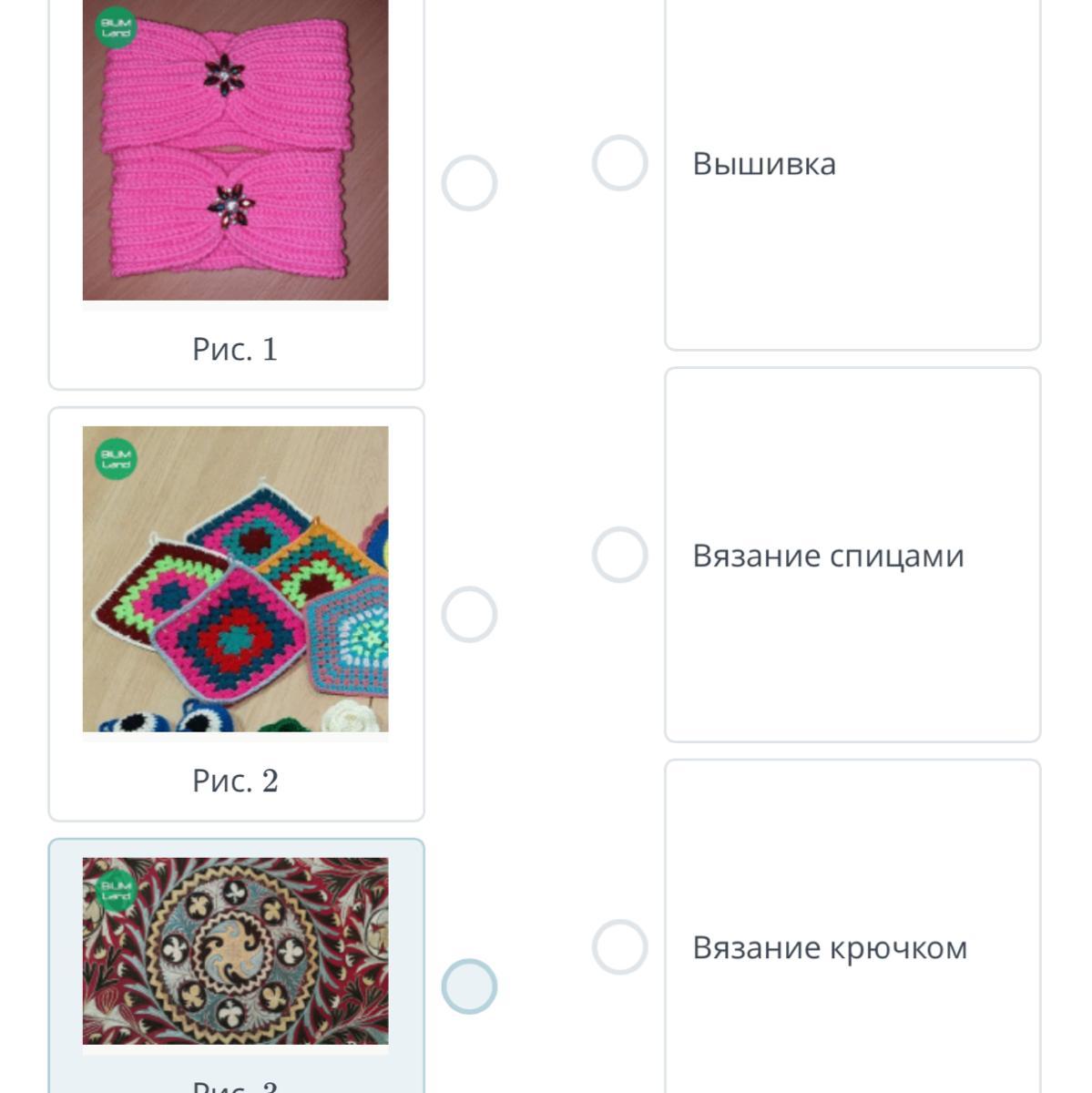Select the highlighted circle next to Рис. 3
This screenshot has height=1093, width=1092.
coord(469,986)
